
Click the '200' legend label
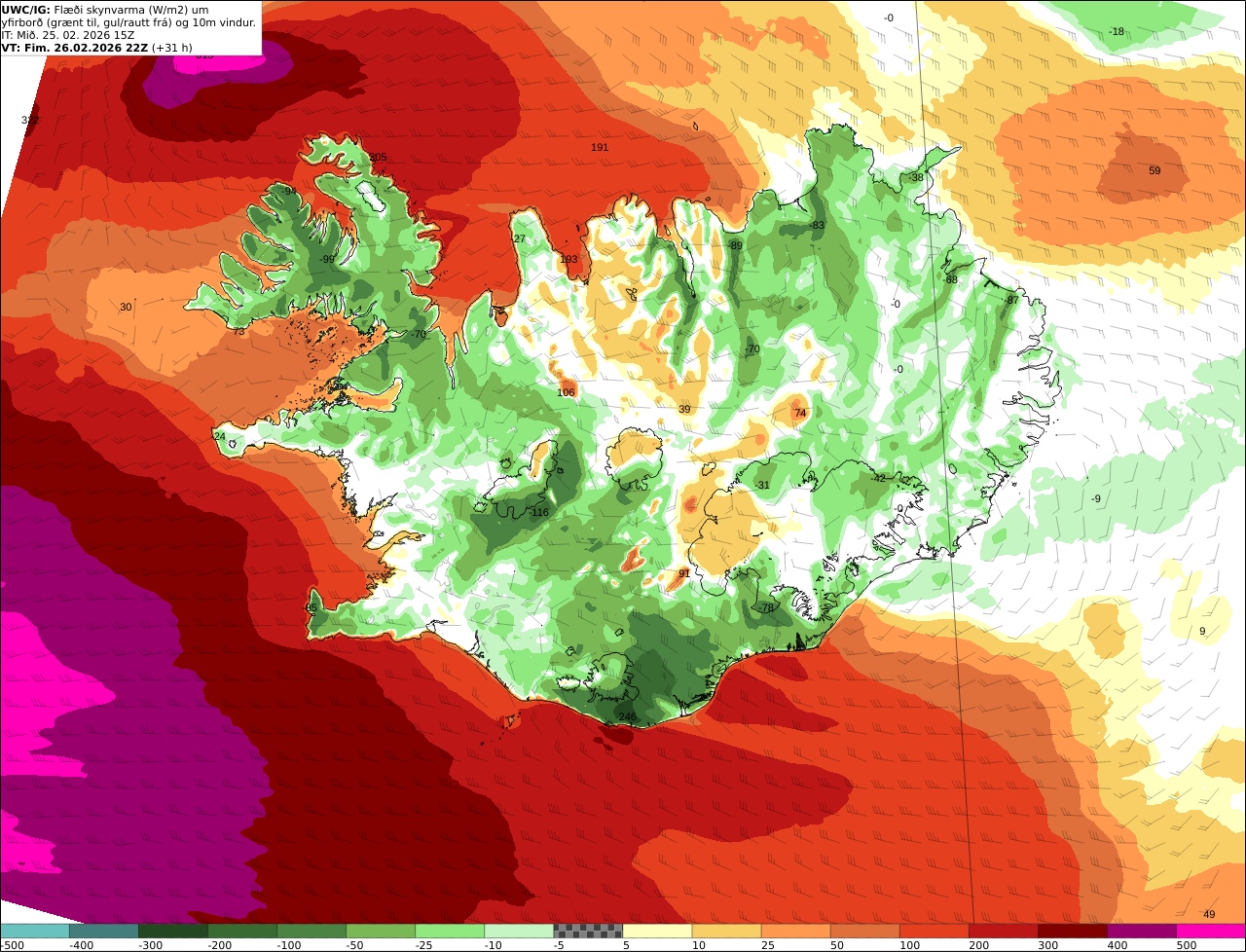978,944
